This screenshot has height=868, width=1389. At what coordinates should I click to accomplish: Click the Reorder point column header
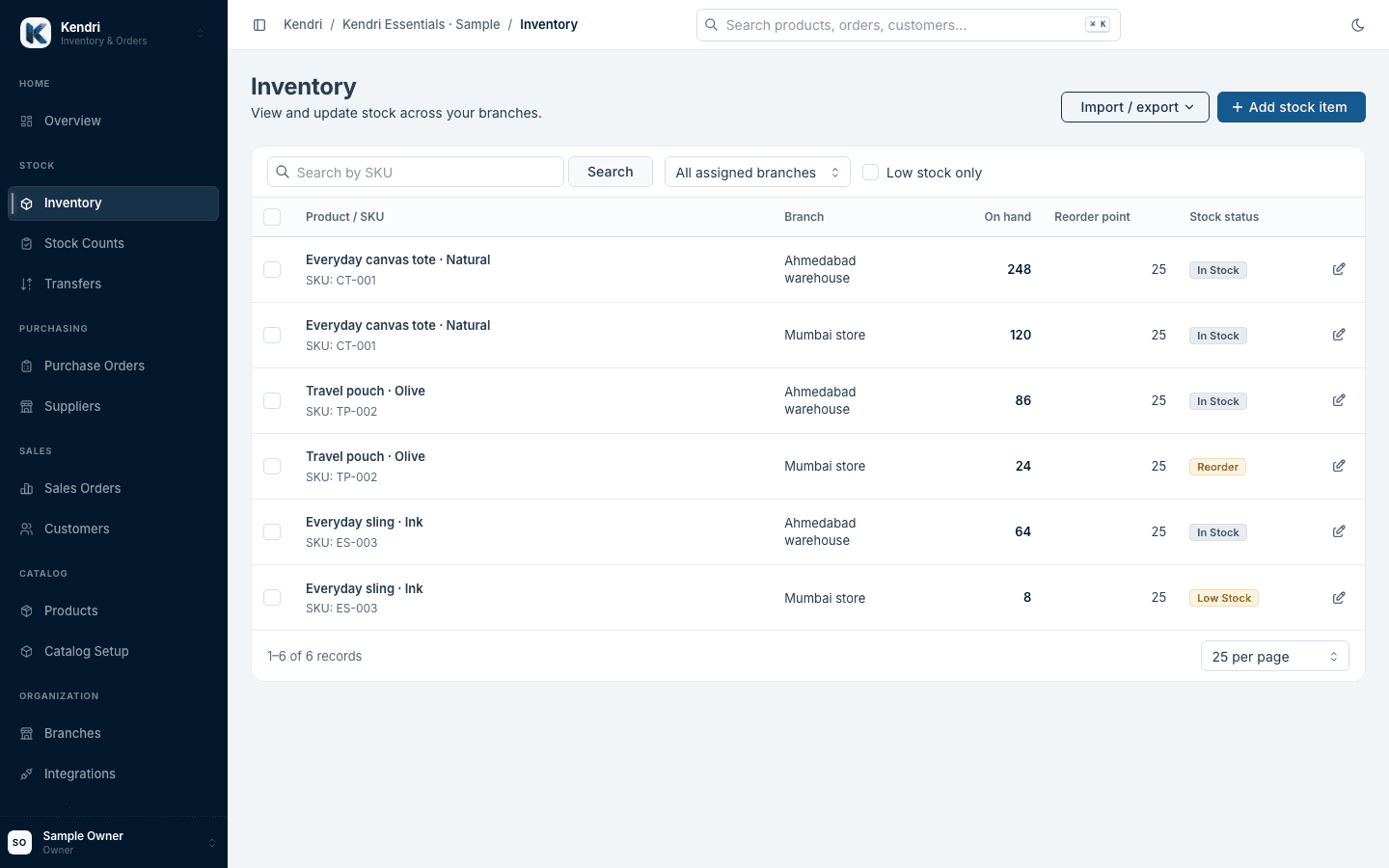1092,217
